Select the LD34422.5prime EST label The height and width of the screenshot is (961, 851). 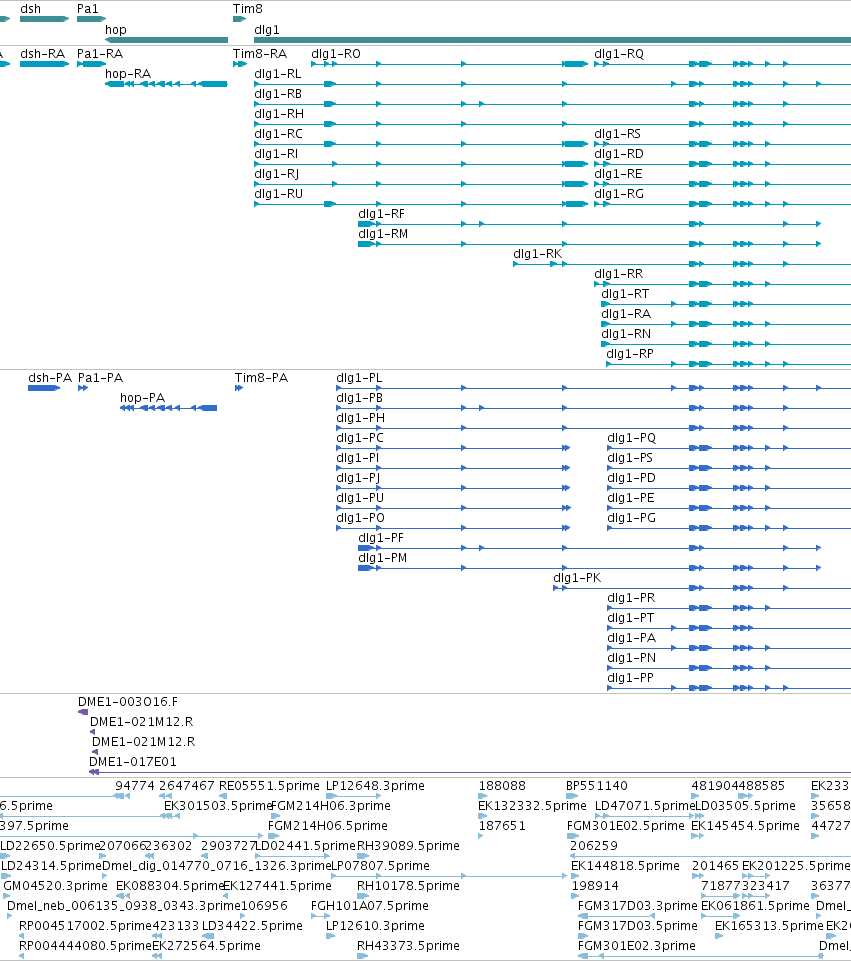tap(252, 926)
